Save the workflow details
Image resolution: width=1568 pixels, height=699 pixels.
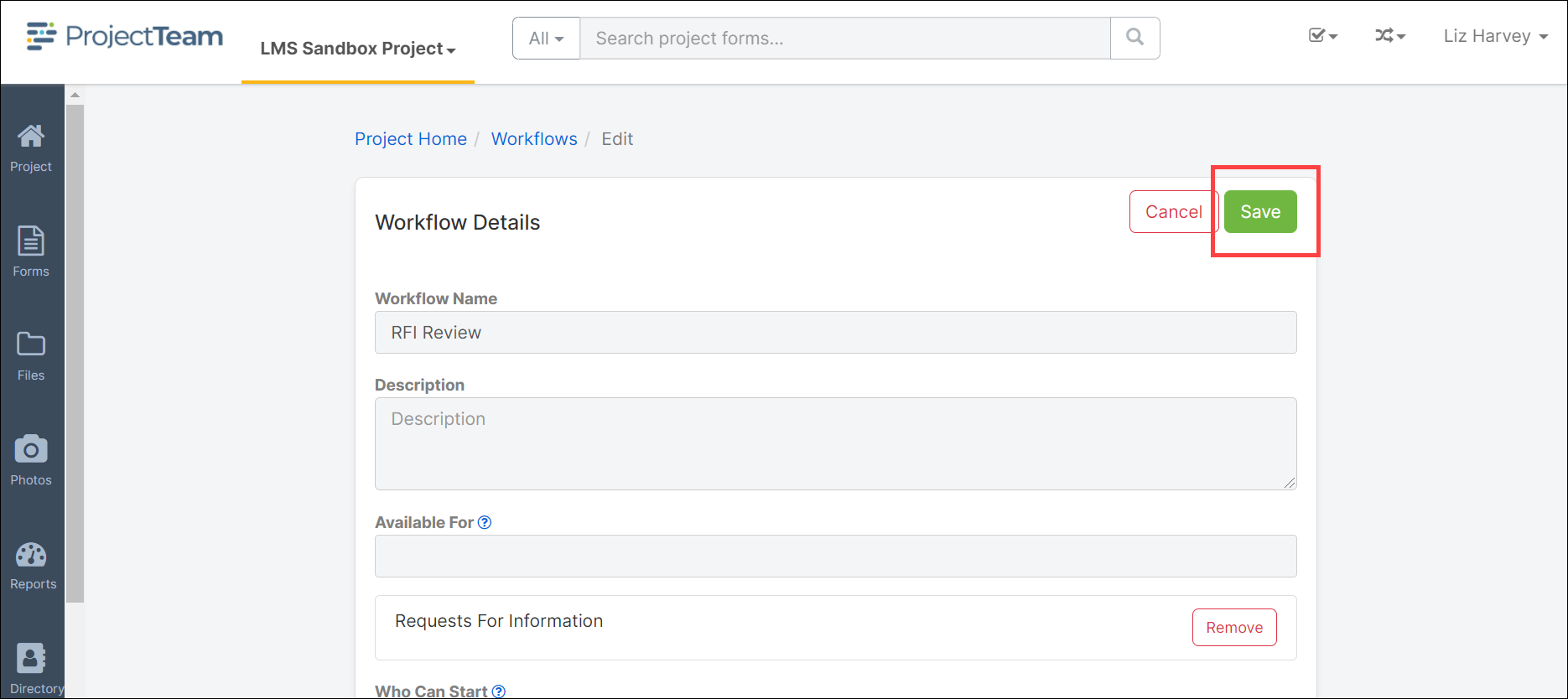tap(1260, 212)
